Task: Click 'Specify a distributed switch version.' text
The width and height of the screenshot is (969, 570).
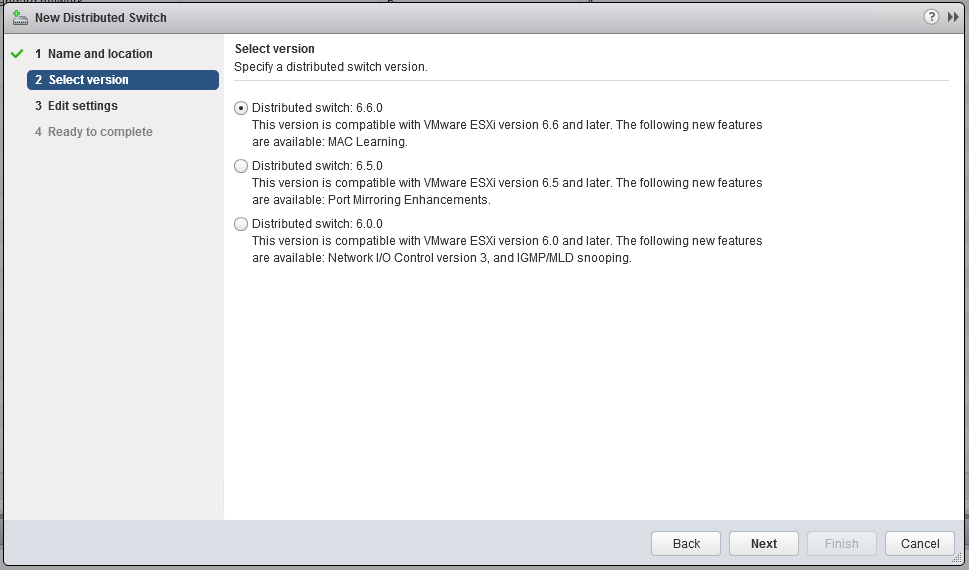Action: [331, 67]
